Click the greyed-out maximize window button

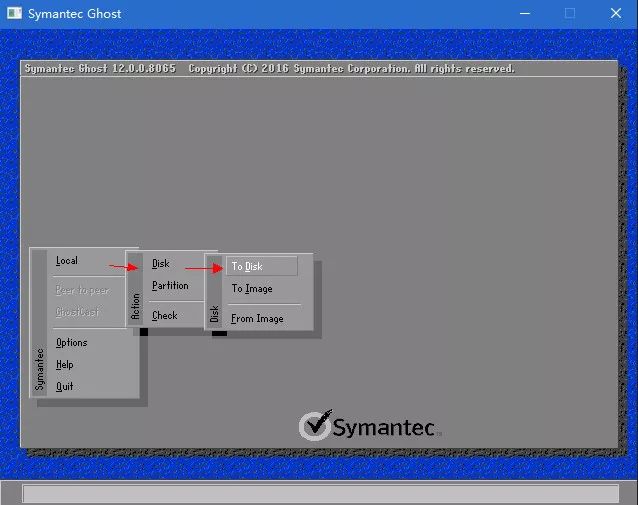coord(570,13)
